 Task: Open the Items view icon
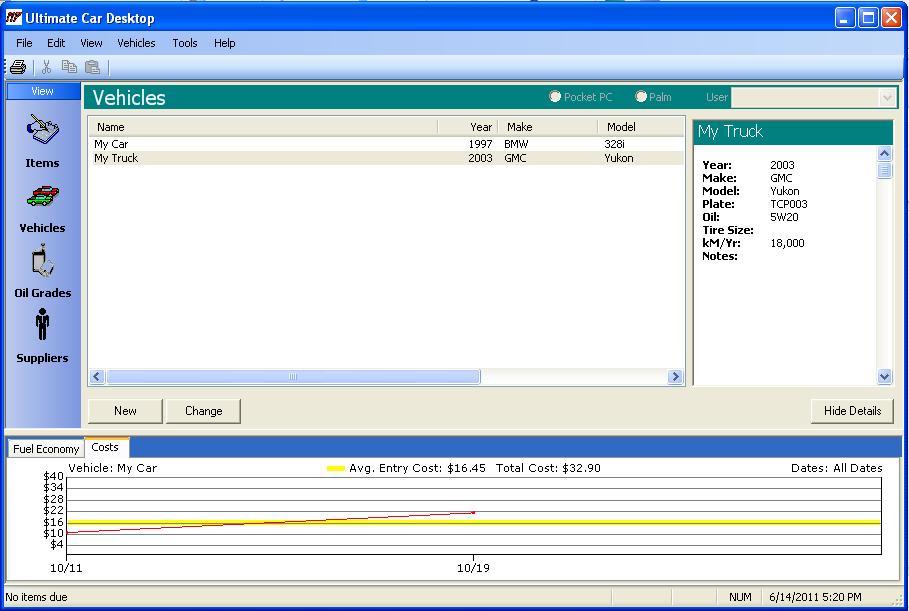coord(42,129)
